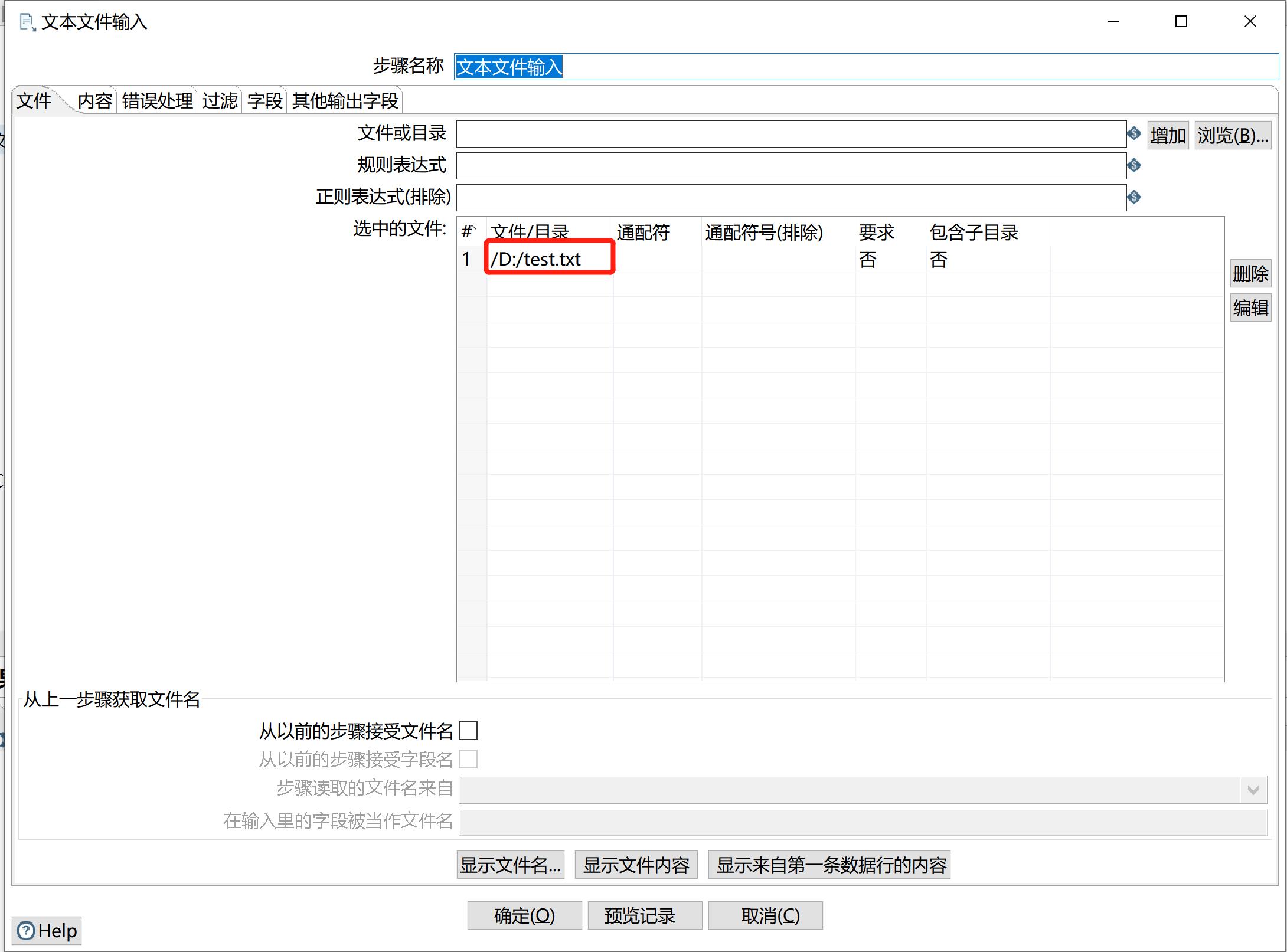
Task: Confirm with 确定(O) button
Action: point(525,915)
